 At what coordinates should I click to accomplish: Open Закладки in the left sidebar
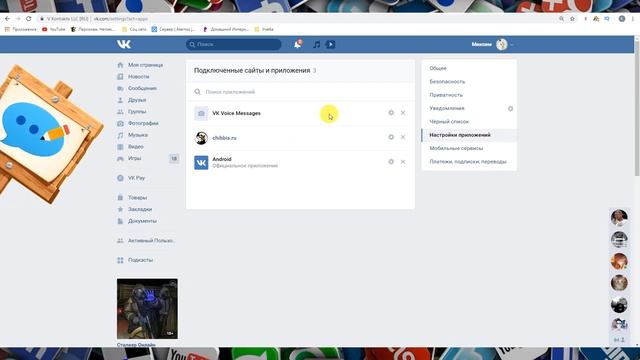(x=140, y=209)
